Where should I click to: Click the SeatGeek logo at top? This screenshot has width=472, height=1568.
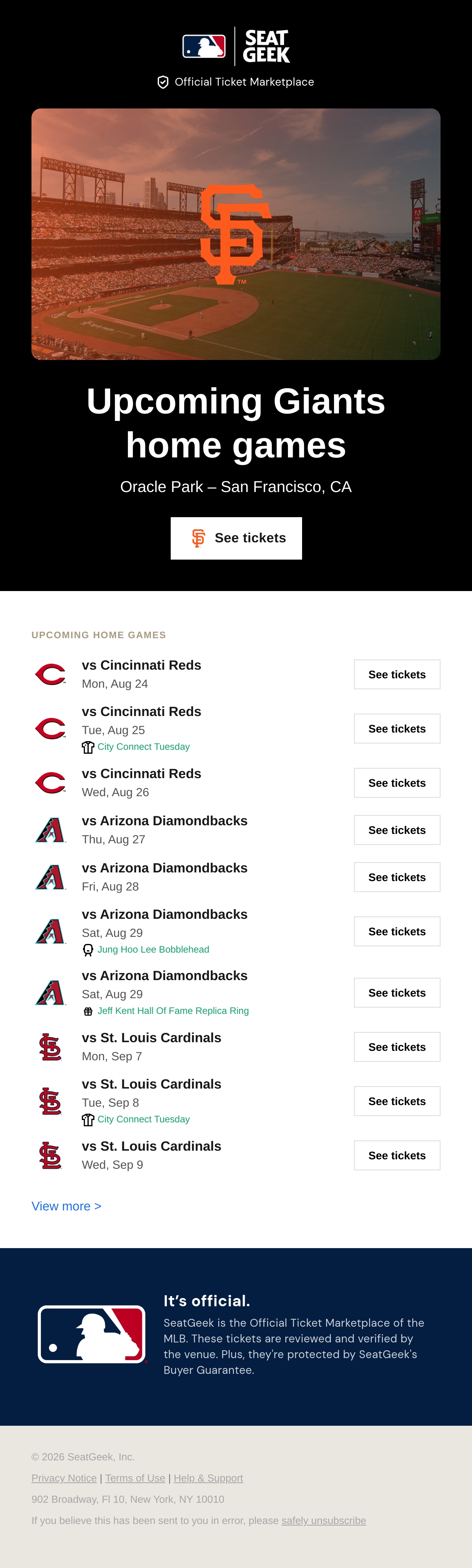tap(267, 46)
